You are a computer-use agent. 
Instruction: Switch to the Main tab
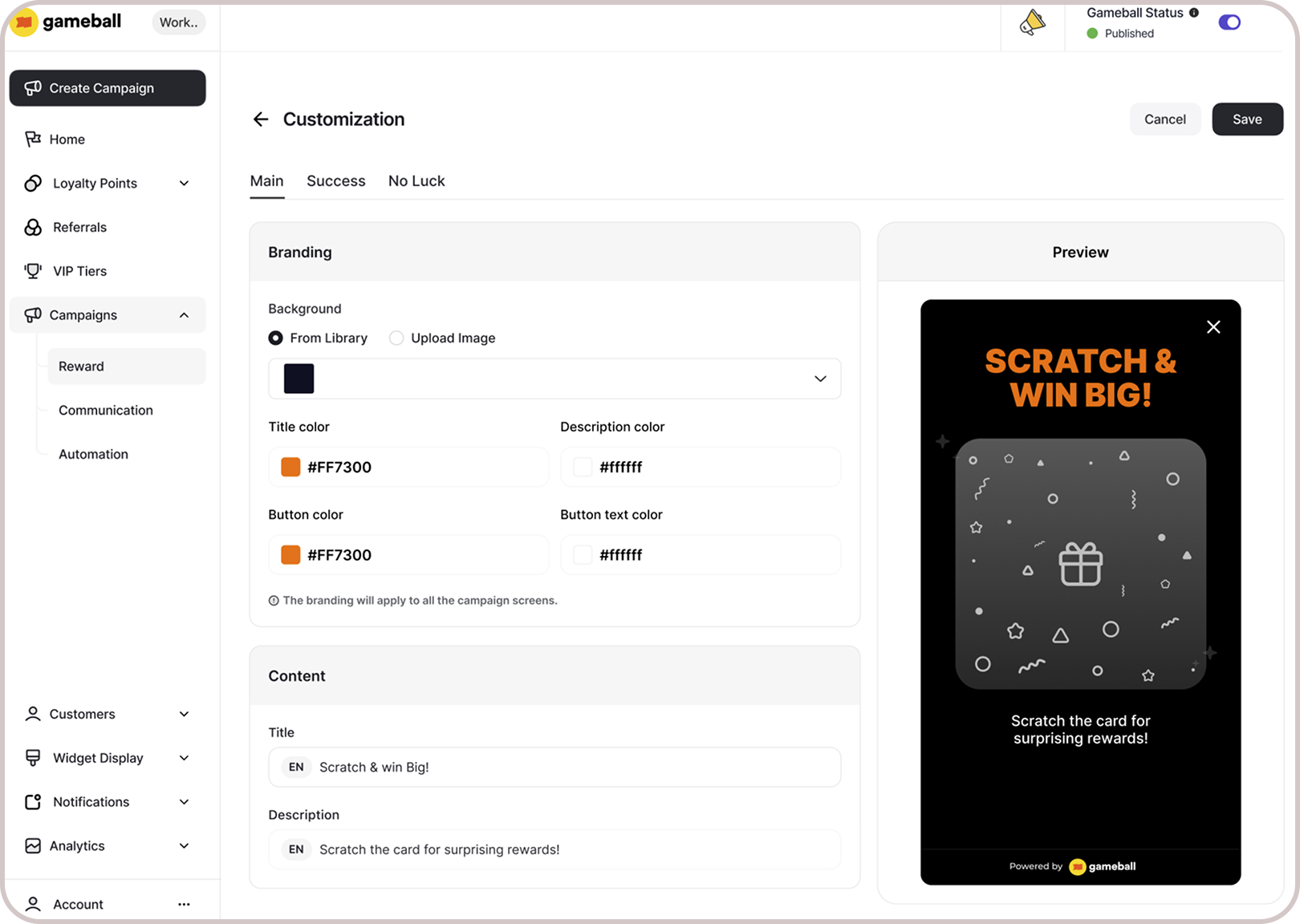click(266, 181)
